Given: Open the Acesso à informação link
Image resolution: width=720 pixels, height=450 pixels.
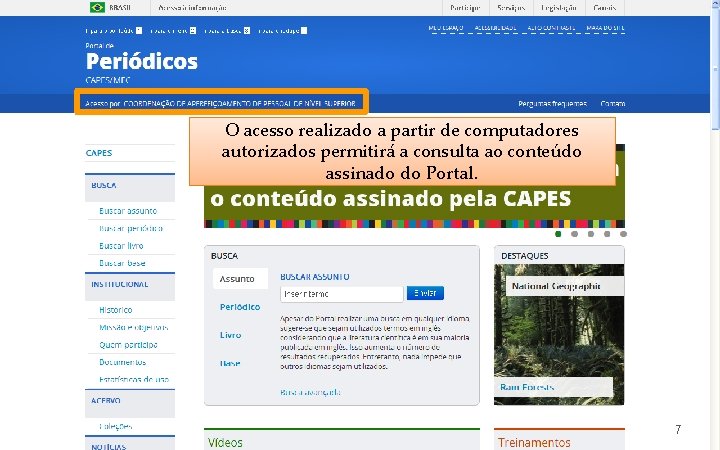Looking at the screenshot, I should point(192,8).
